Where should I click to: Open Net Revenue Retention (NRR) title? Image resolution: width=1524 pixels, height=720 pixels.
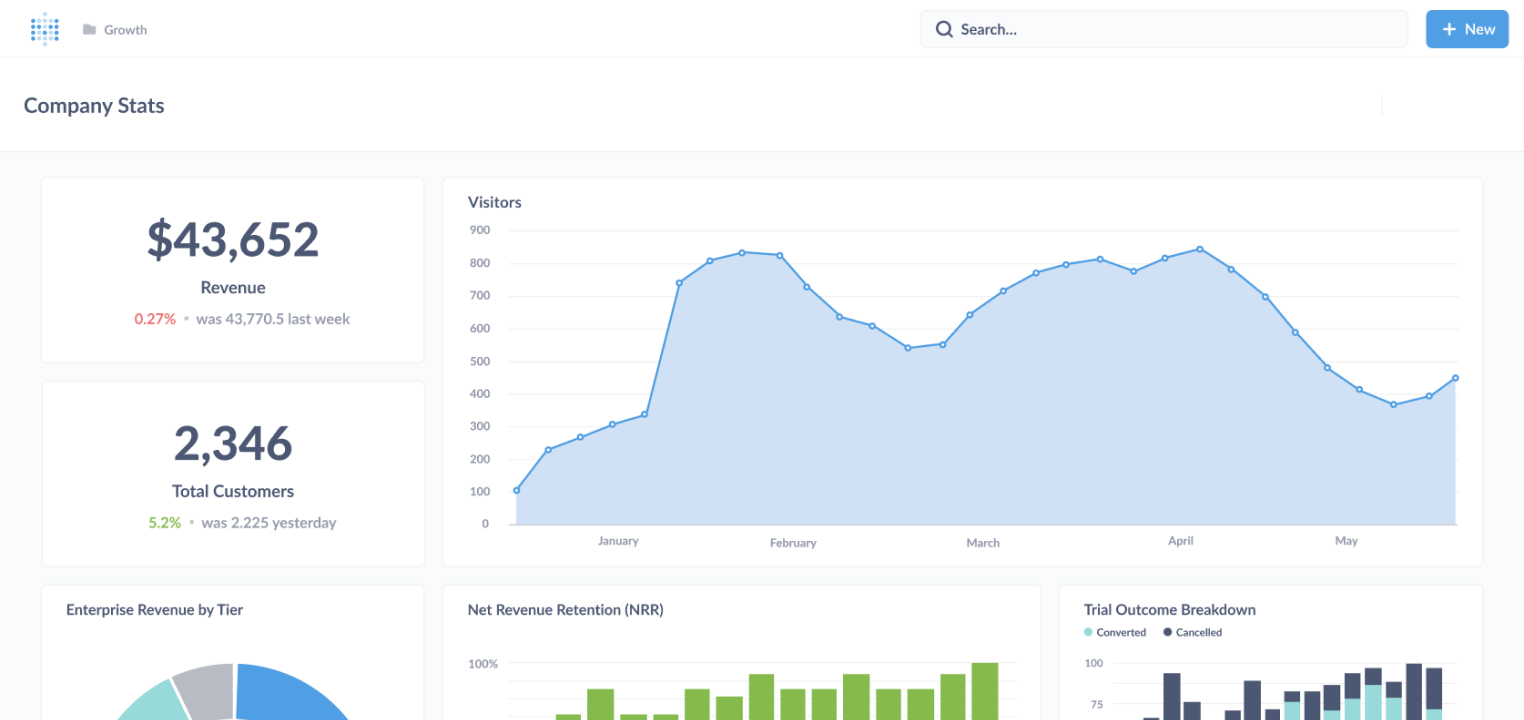coord(565,609)
